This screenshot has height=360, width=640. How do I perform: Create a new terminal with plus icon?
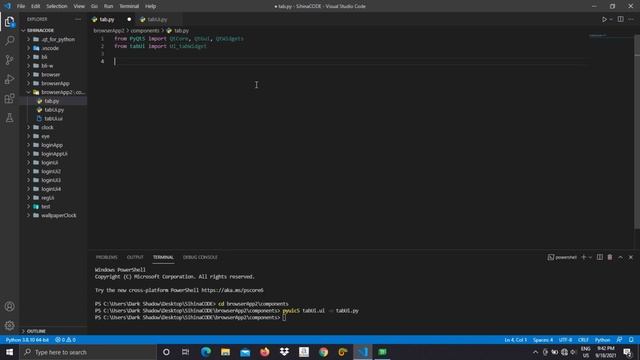point(583,257)
